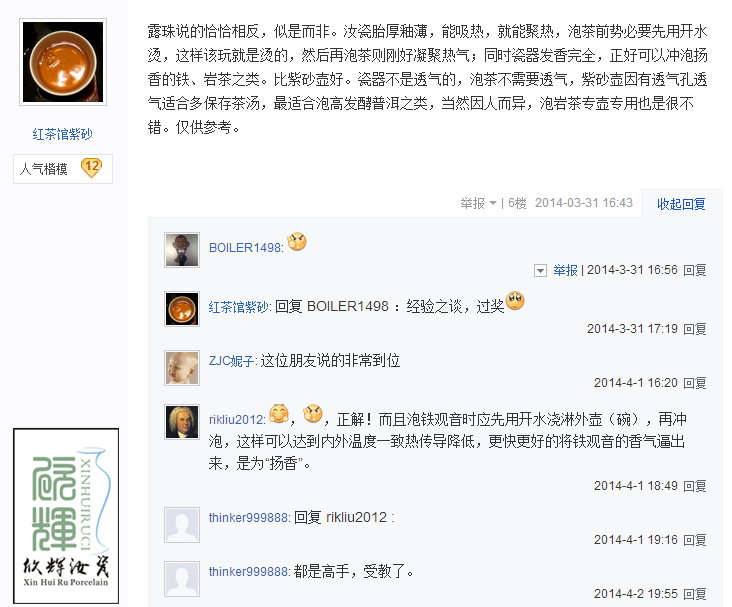The image size is (732, 607).
Task: Click the smiling emoticon after rikliu2012
Action: click(x=279, y=413)
